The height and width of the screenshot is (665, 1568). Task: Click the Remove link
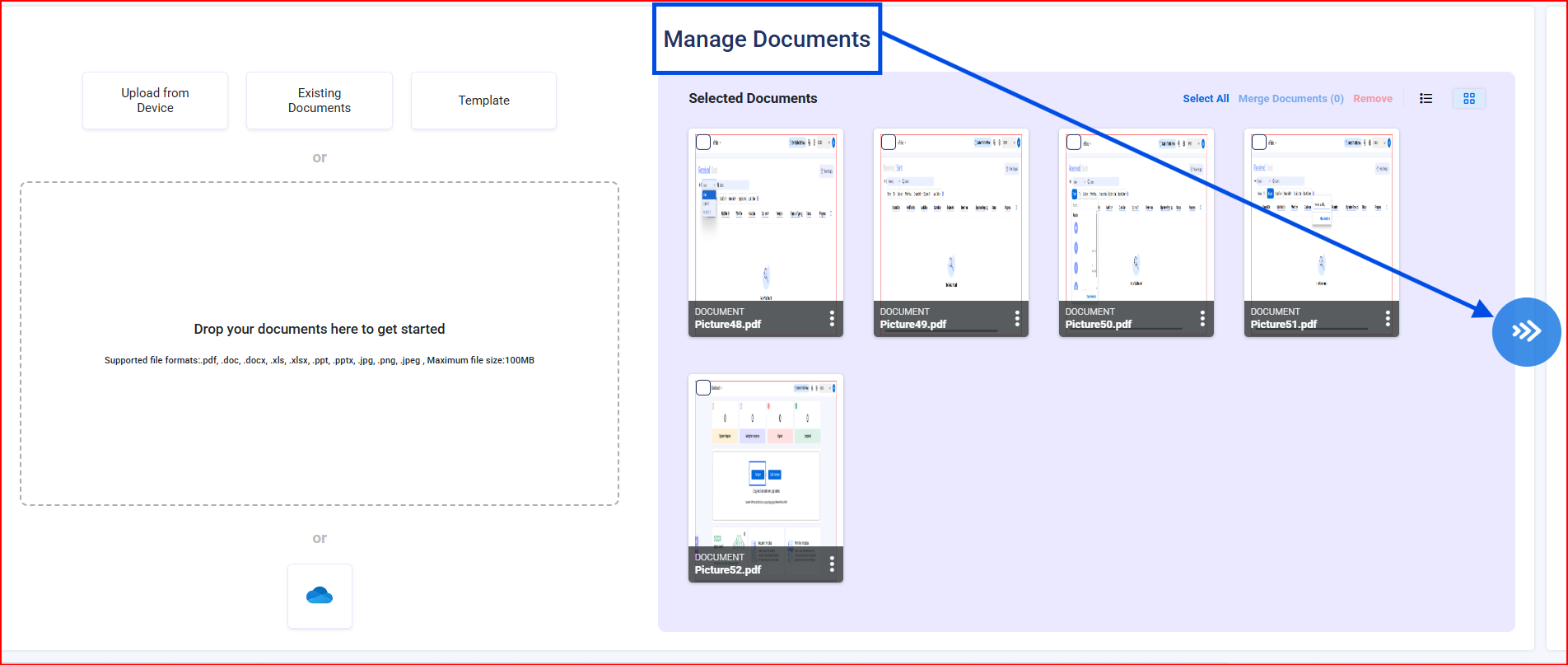point(1372,99)
